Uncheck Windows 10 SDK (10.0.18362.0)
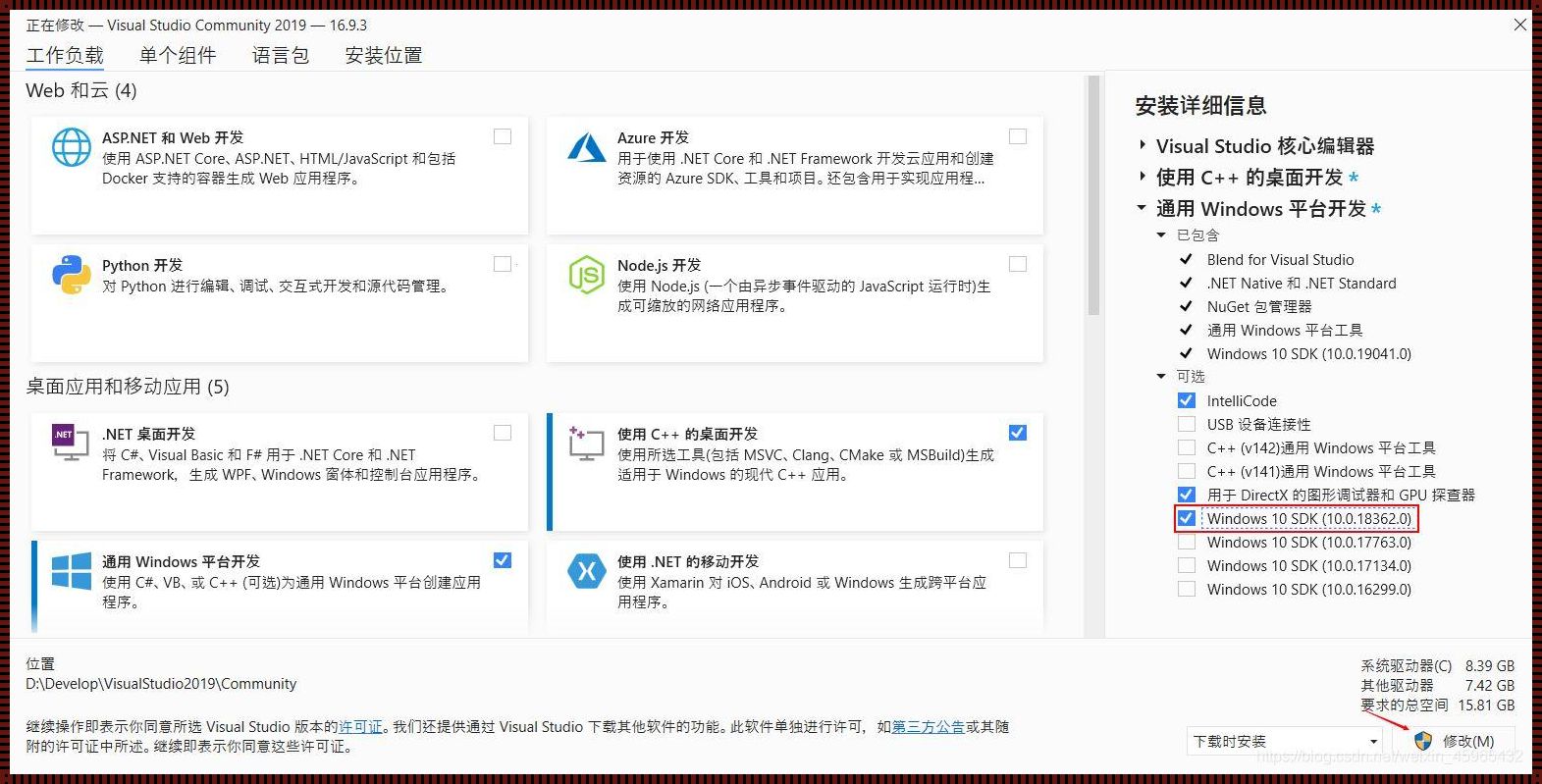This screenshot has width=1542, height=784. point(1187,518)
